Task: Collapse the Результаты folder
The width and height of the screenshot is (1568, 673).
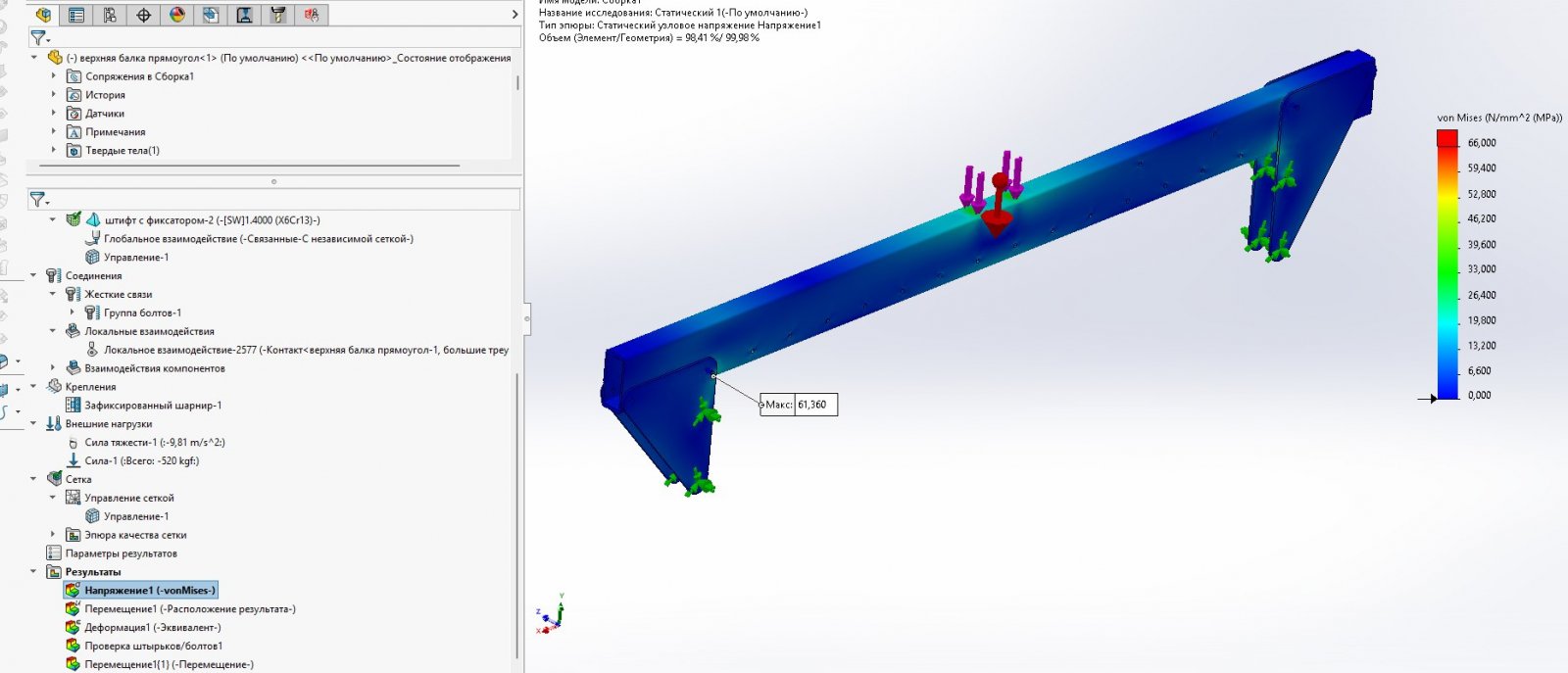Action: click(x=34, y=572)
